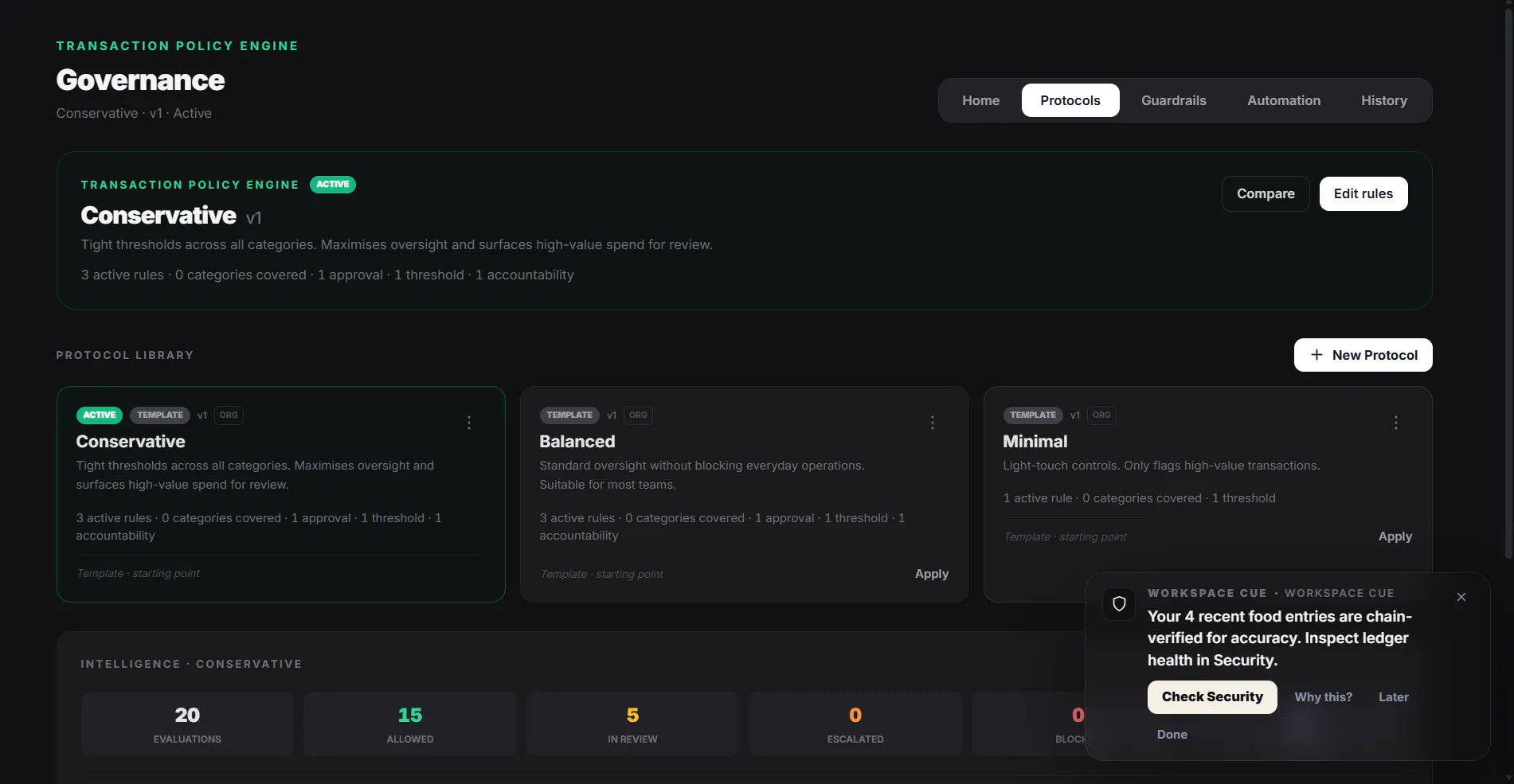Image resolution: width=1514 pixels, height=784 pixels.
Task: Click the plus icon in New Protocol
Action: (x=1316, y=355)
